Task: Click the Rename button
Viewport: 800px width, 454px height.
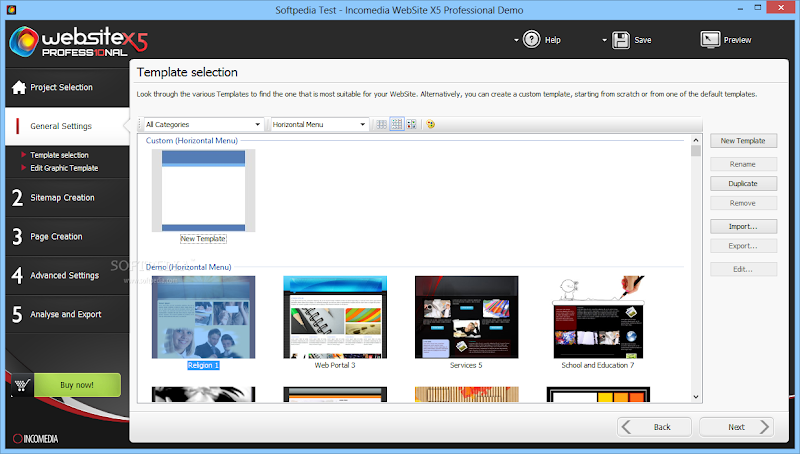Action: [x=743, y=164]
